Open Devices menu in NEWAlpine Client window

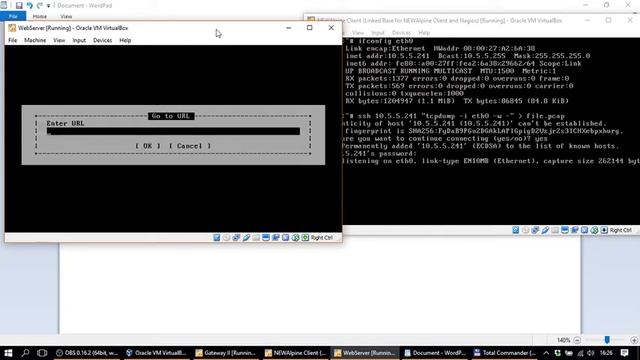(x=401, y=33)
